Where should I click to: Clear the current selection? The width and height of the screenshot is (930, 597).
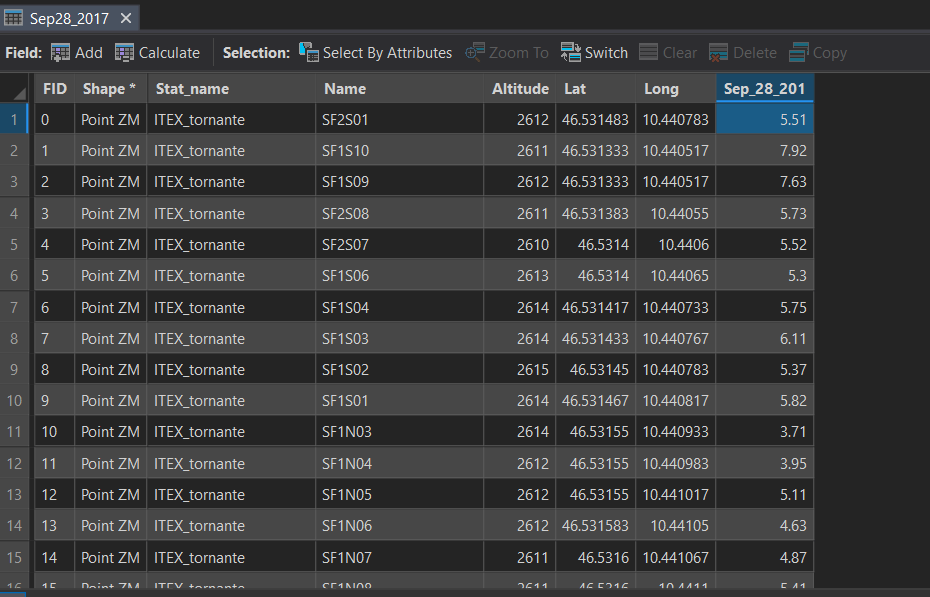(667, 52)
